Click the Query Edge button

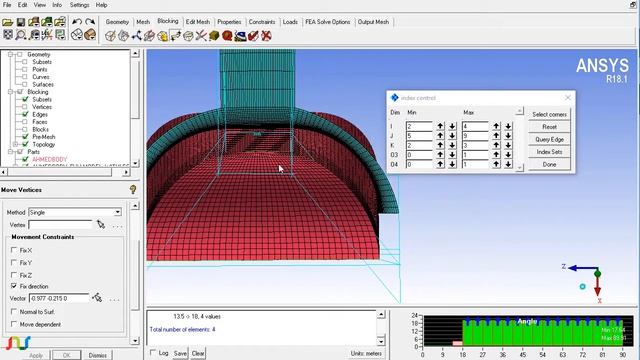pyautogui.click(x=549, y=140)
